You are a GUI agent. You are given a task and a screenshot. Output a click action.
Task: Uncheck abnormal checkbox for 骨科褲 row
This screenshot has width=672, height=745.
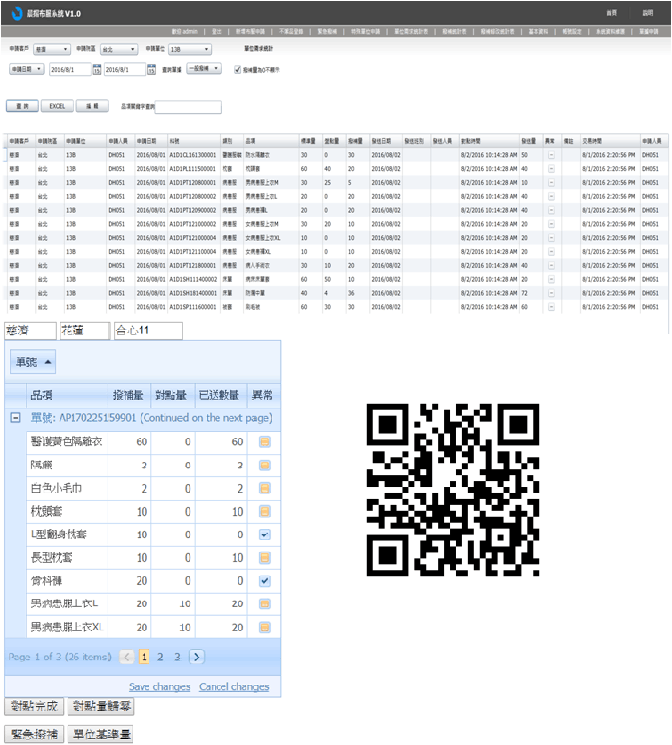(x=264, y=581)
